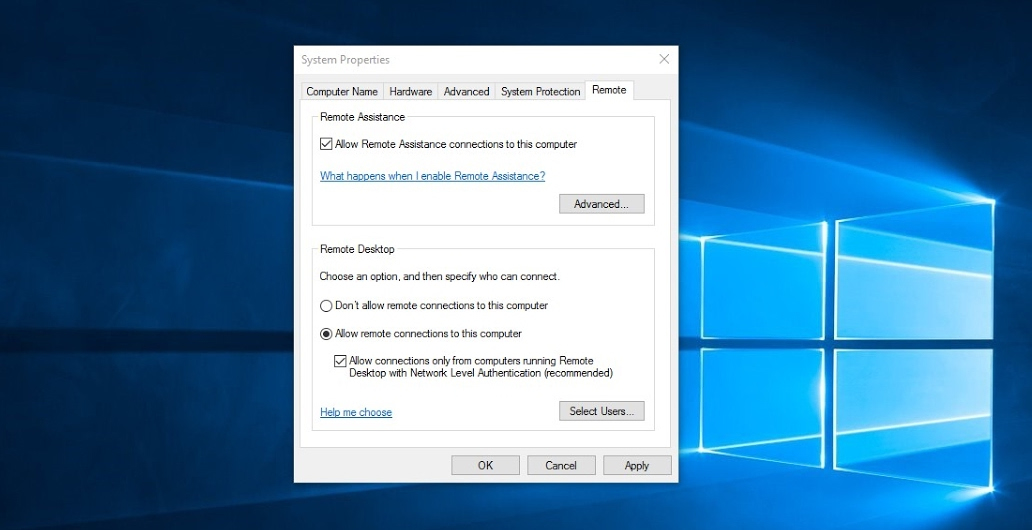Apply the remote settings changes

coord(636,465)
